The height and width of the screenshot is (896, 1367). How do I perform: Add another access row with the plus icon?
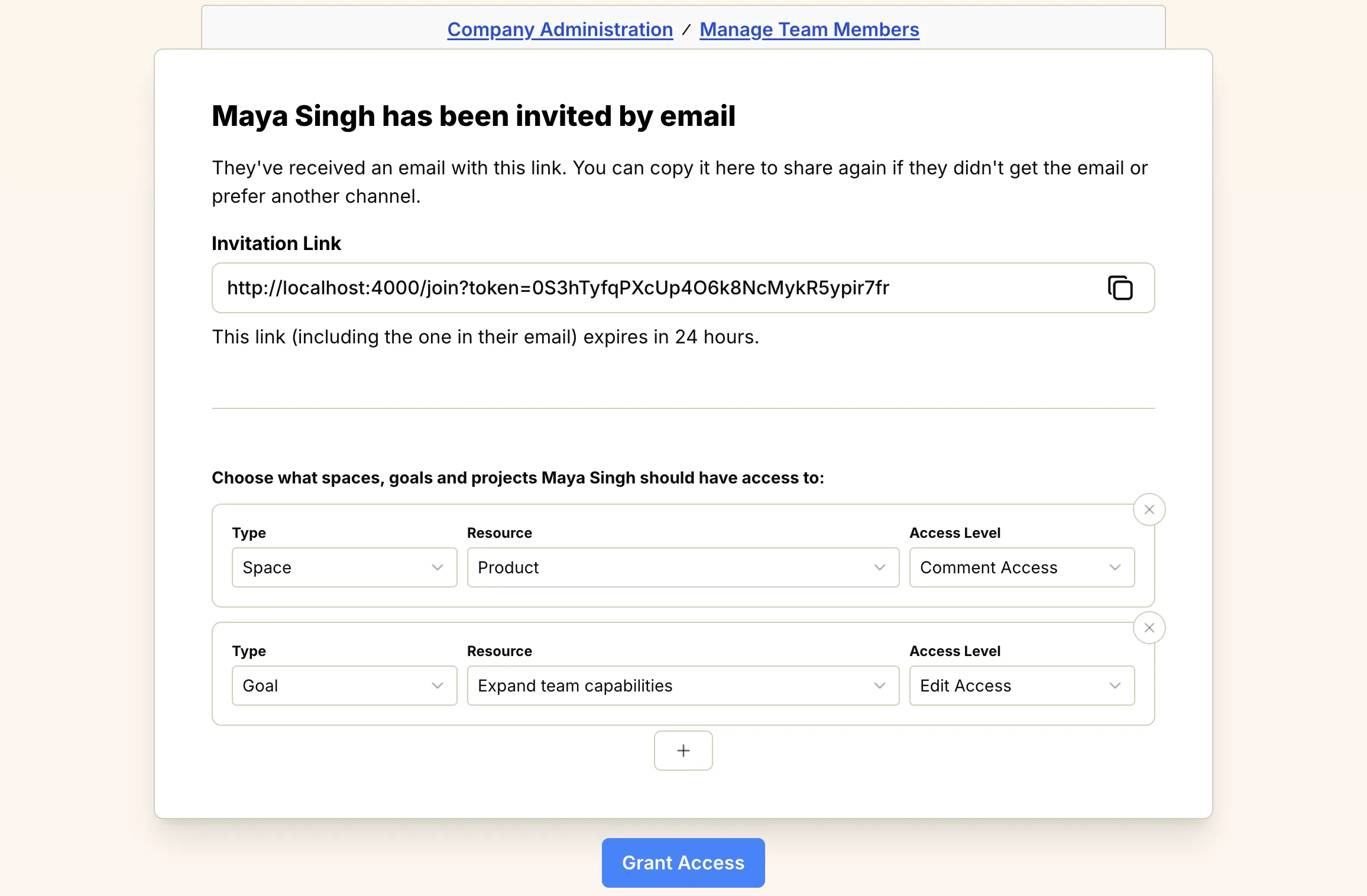pos(683,751)
